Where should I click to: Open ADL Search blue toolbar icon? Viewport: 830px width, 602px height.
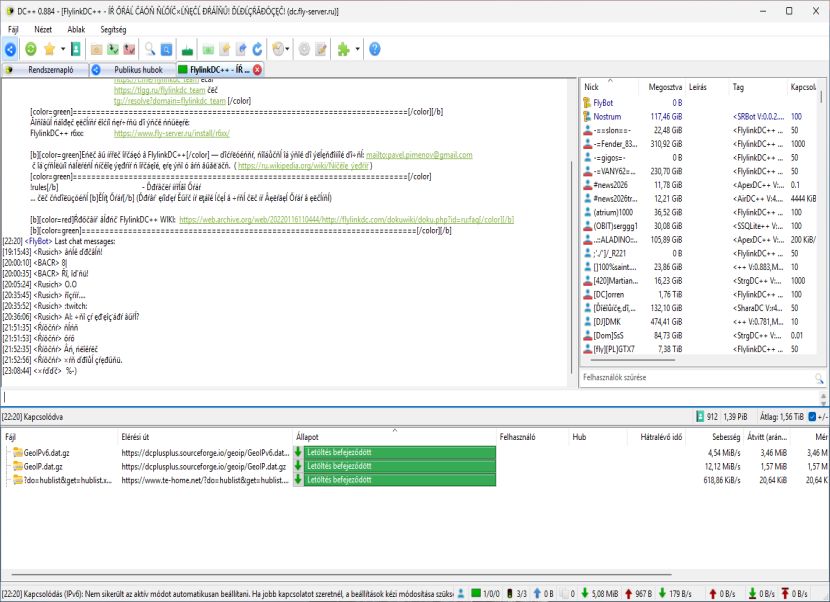click(166, 49)
